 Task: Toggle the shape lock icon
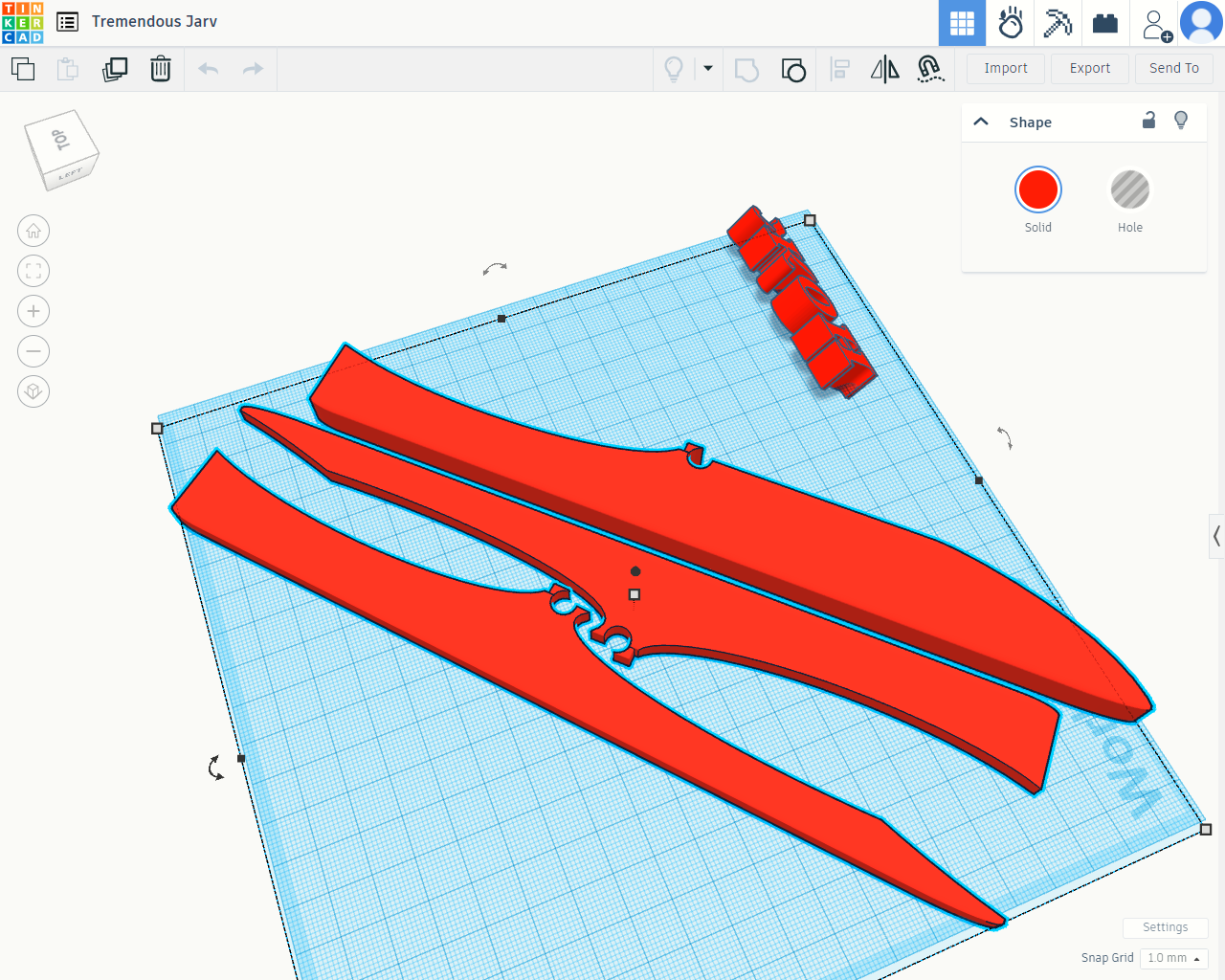pos(1149,121)
